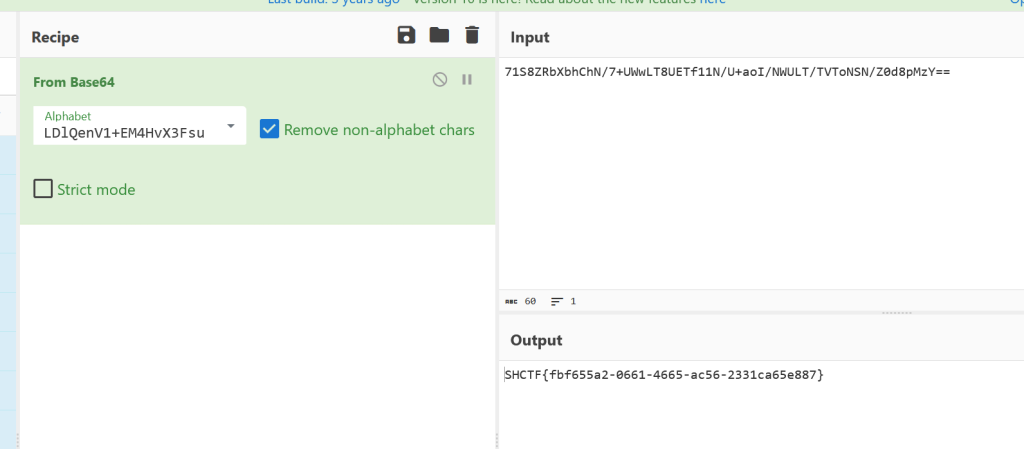This screenshot has width=1024, height=449.
Task: Uncheck Remove non-alphabet chars checkbox
Action: coord(269,129)
